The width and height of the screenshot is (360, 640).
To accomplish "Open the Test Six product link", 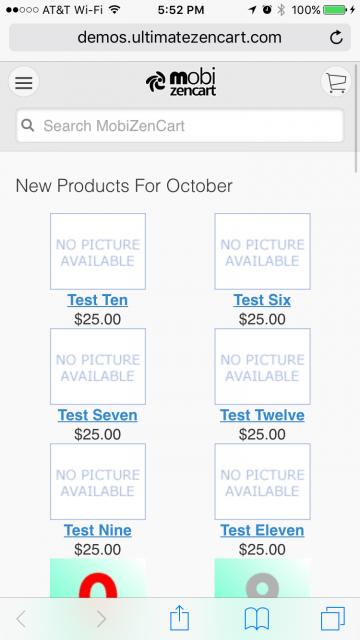I will tap(262, 300).
